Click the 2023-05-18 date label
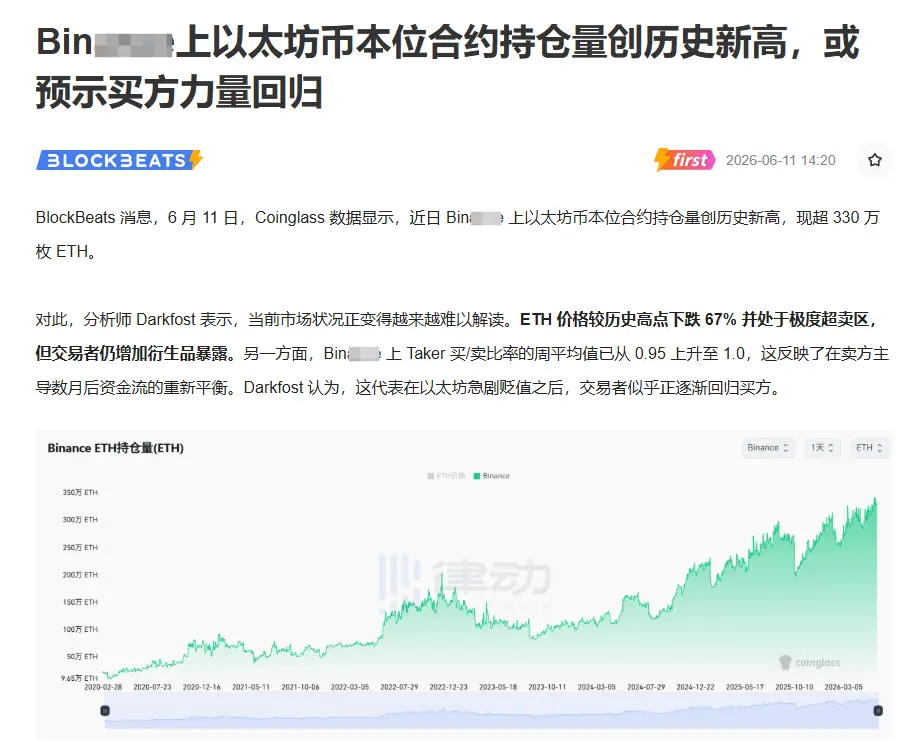The image size is (906, 743). [x=498, y=687]
